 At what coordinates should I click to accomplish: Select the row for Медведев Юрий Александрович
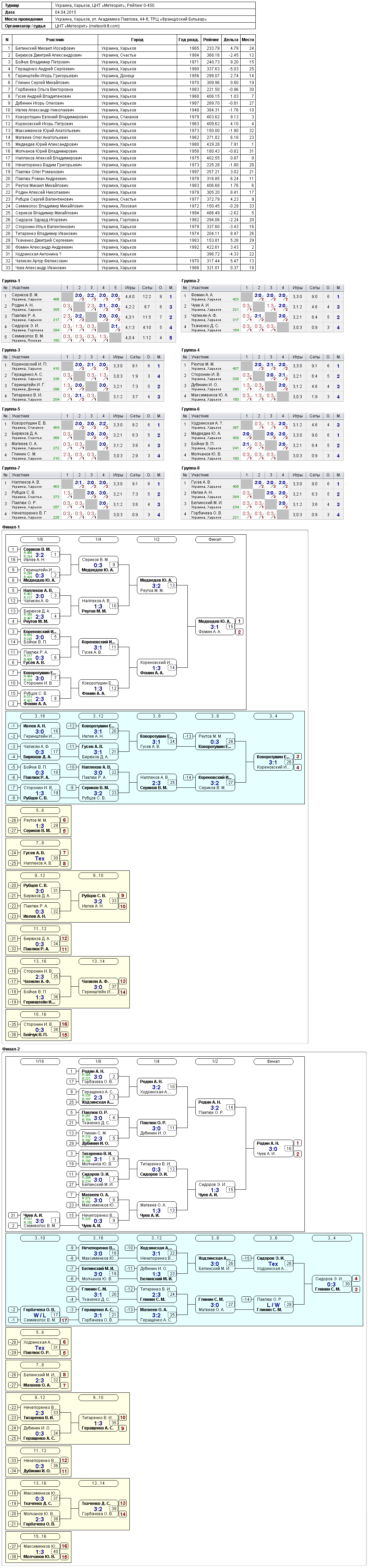tap(129, 144)
